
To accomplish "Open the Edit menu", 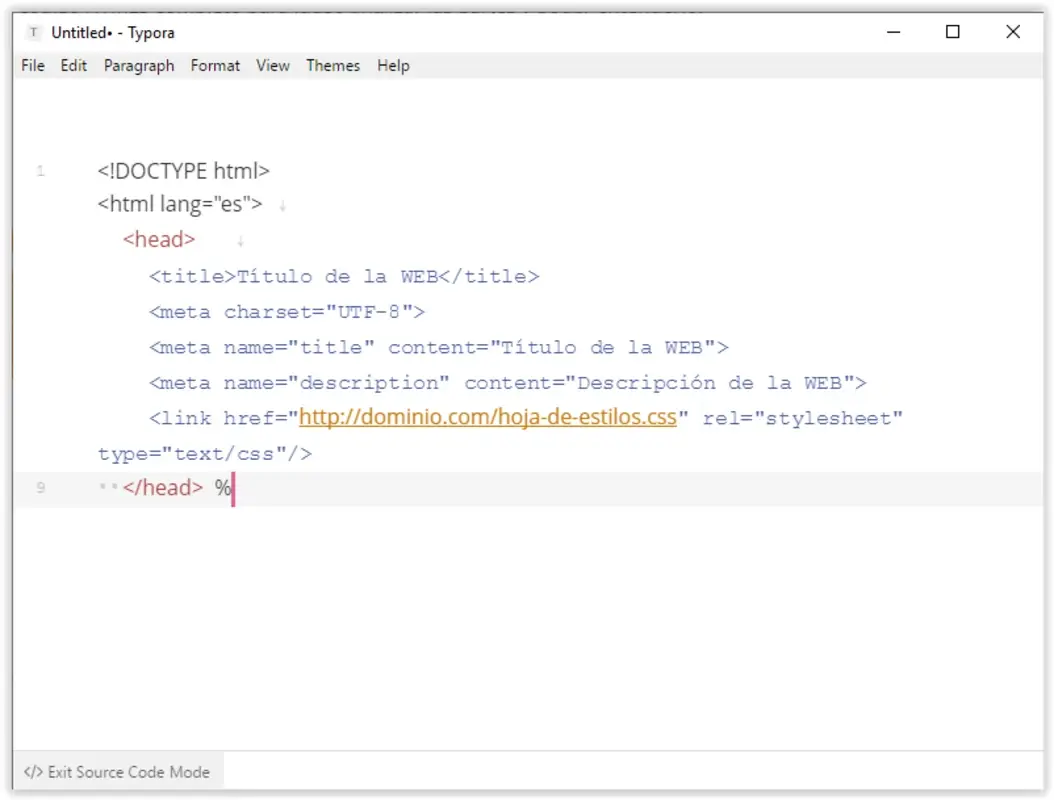I will (72, 65).
